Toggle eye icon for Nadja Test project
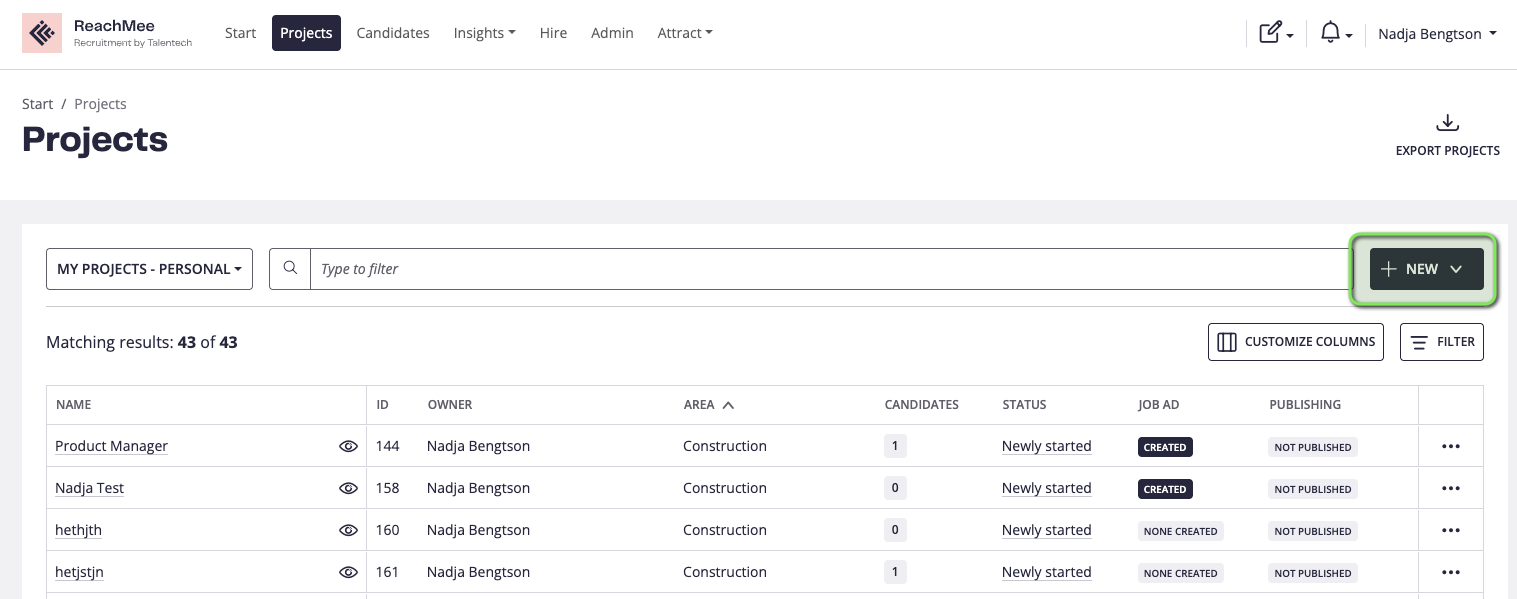The height and width of the screenshot is (599, 1517). (348, 489)
